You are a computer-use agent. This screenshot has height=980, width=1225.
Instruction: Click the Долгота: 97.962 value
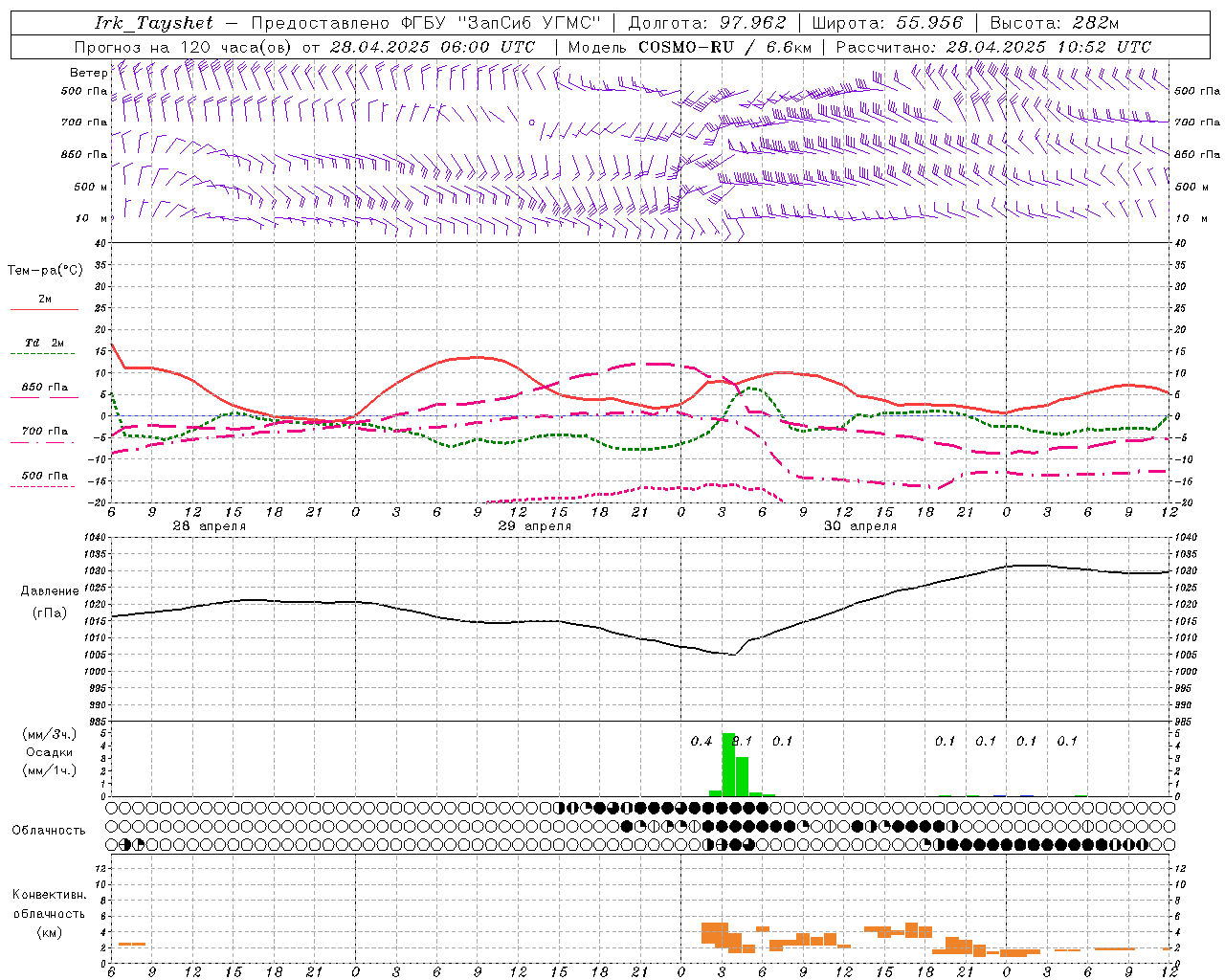click(706, 23)
